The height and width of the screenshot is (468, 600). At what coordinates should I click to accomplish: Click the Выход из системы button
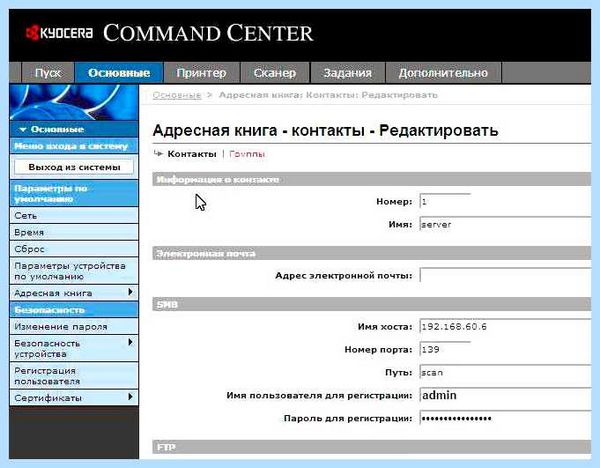[x=74, y=167]
